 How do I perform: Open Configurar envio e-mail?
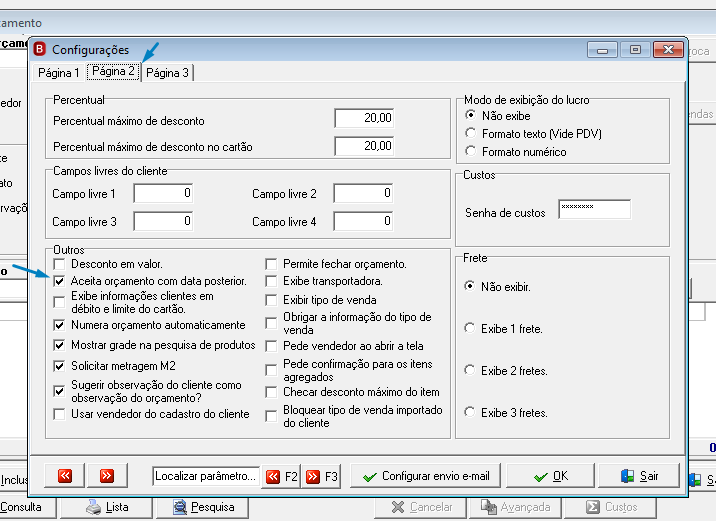[426, 476]
